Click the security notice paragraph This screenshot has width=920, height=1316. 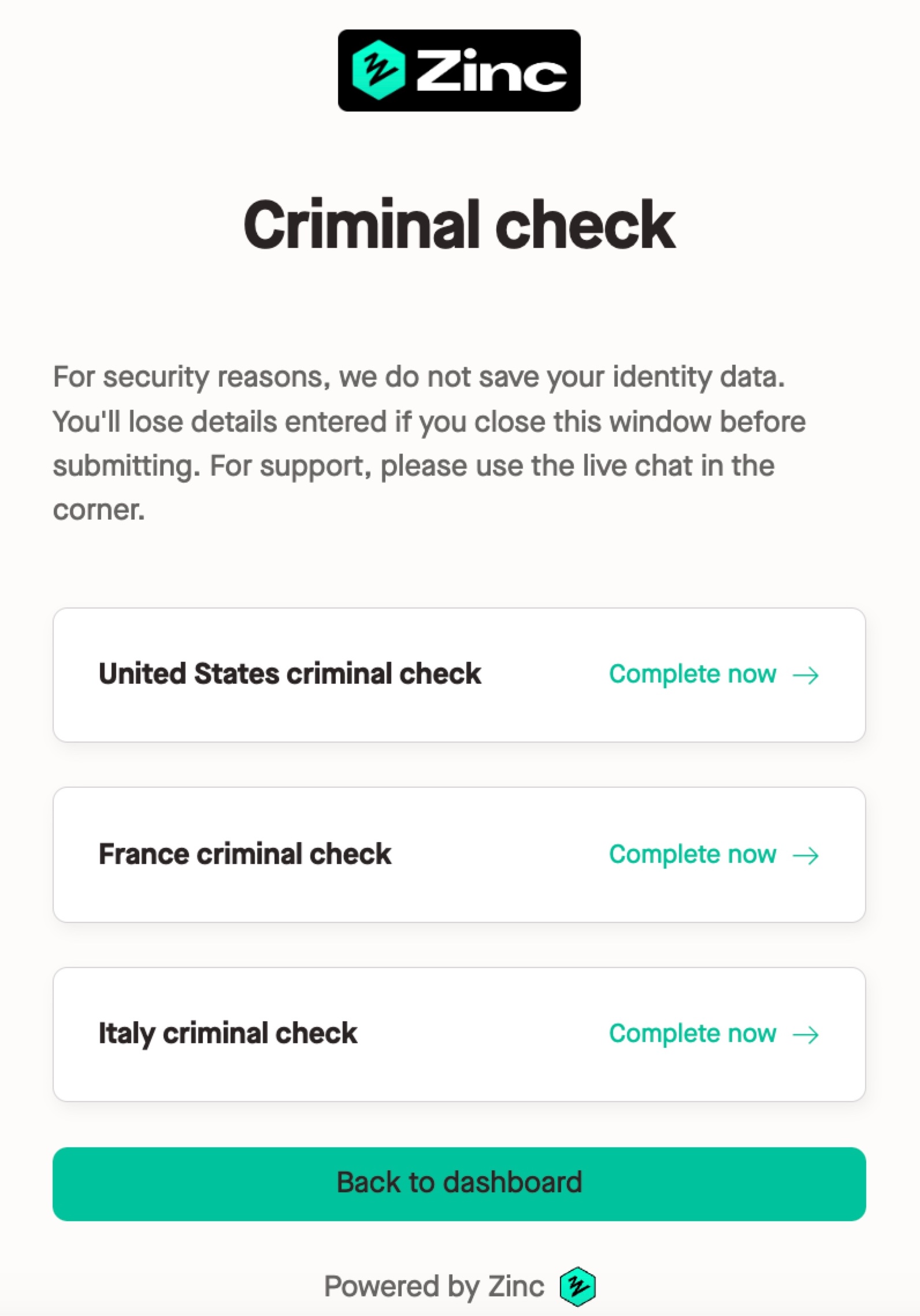click(429, 443)
